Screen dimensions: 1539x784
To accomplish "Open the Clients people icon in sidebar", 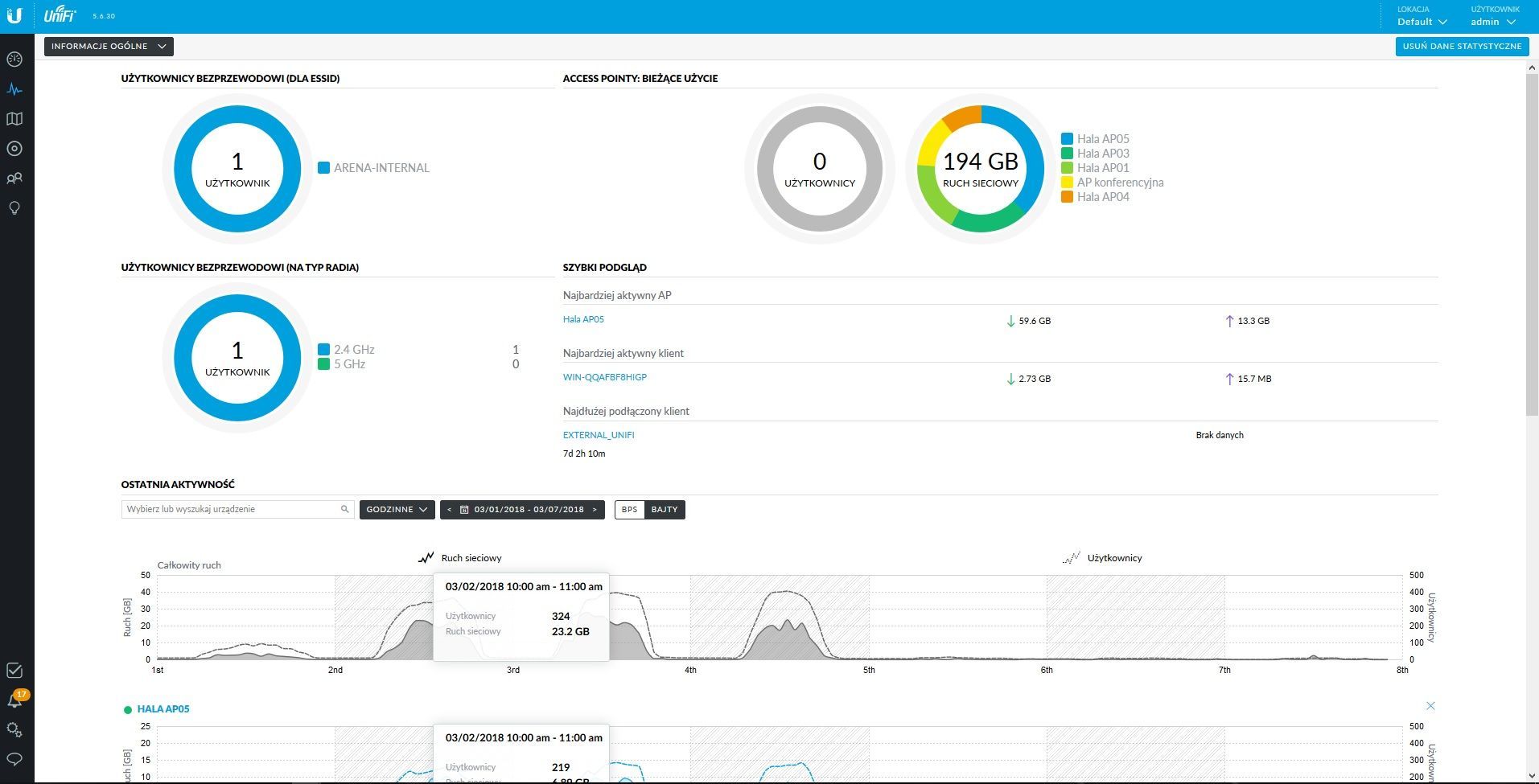I will tap(14, 179).
